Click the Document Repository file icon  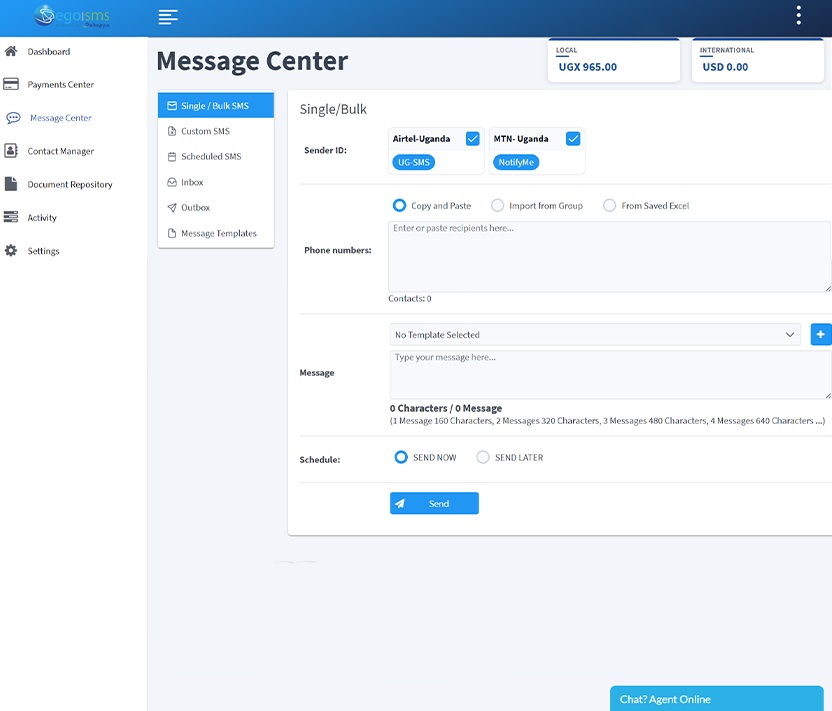[x=11, y=184]
